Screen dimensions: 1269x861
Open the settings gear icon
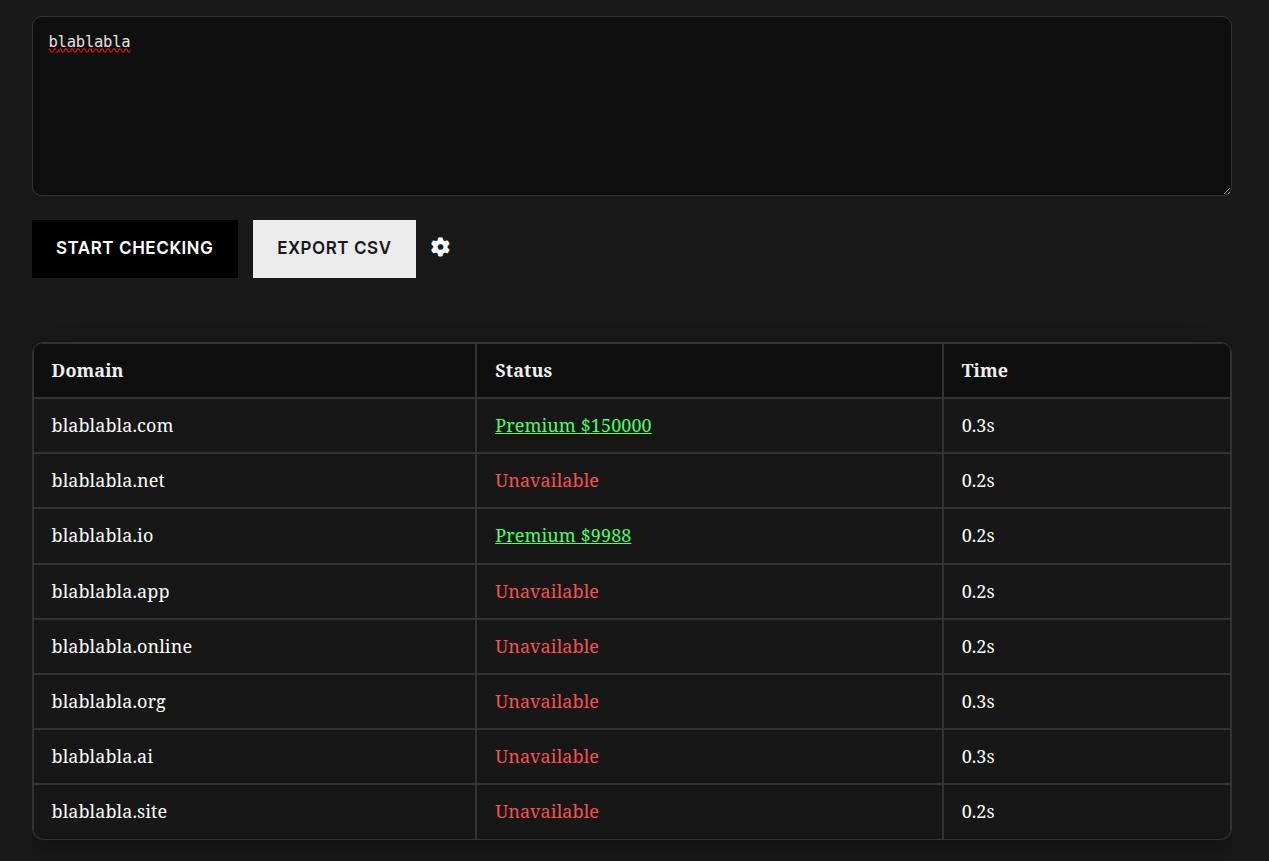coord(440,247)
